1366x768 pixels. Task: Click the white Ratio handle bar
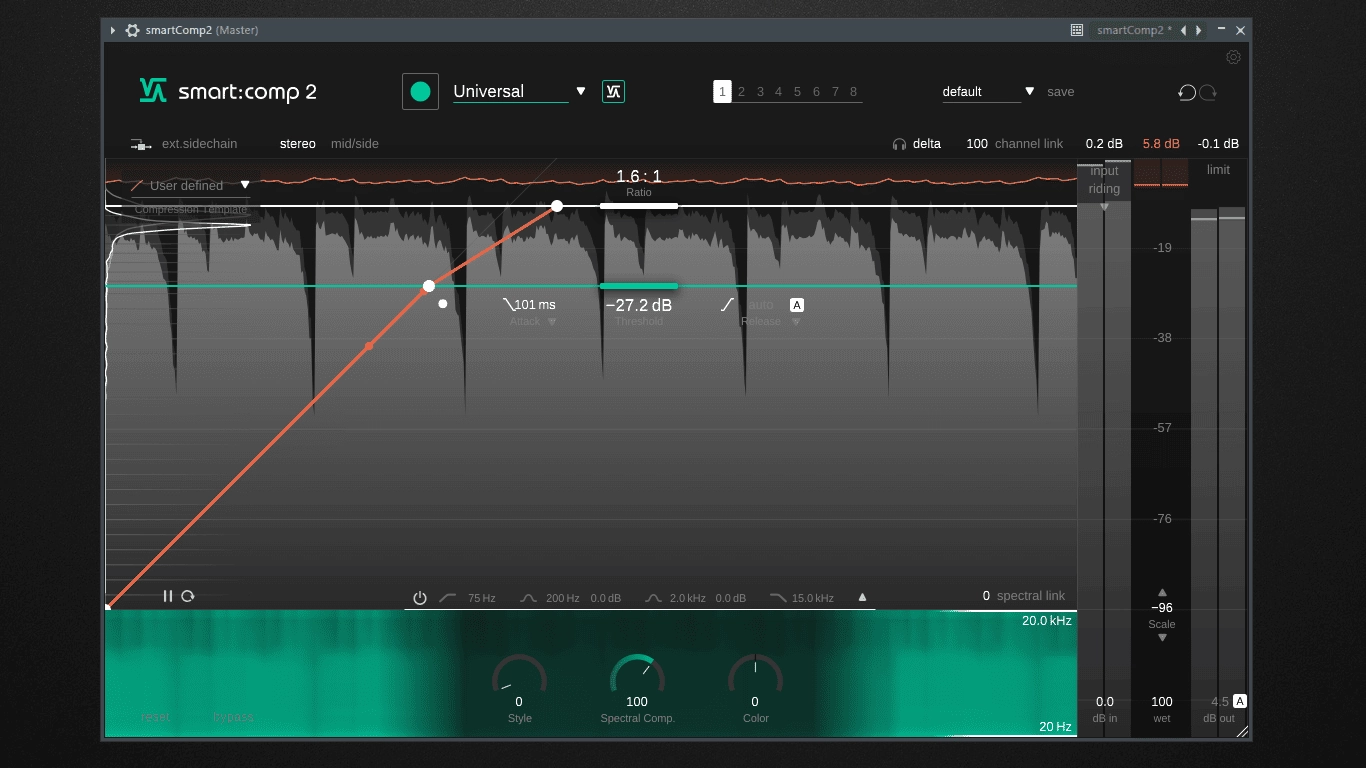(639, 206)
